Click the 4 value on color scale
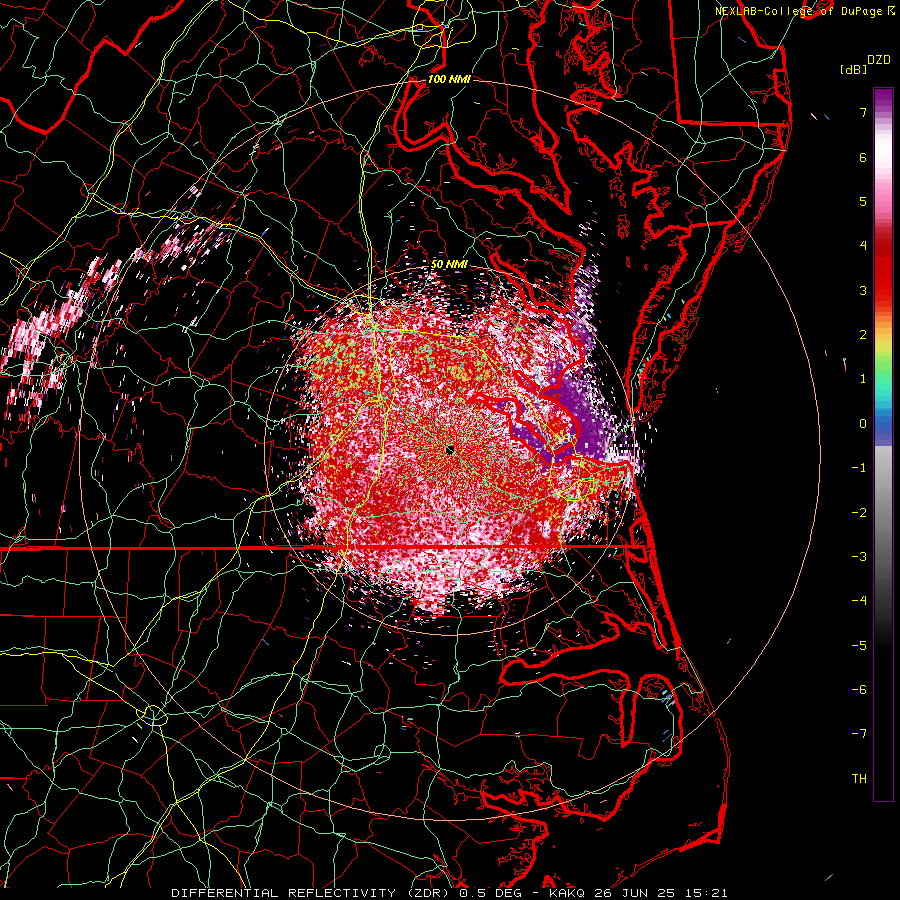900x900 pixels. 863,246
